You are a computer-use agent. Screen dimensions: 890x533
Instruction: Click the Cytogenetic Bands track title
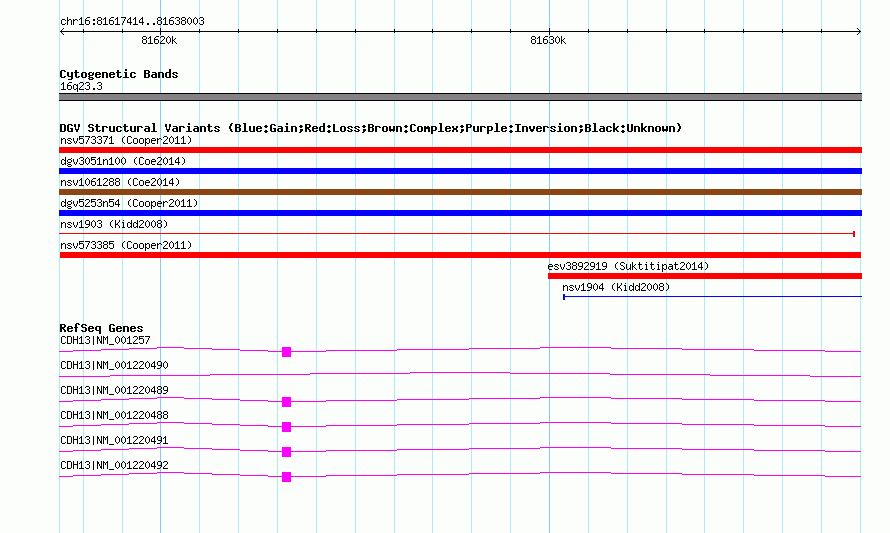click(x=119, y=74)
